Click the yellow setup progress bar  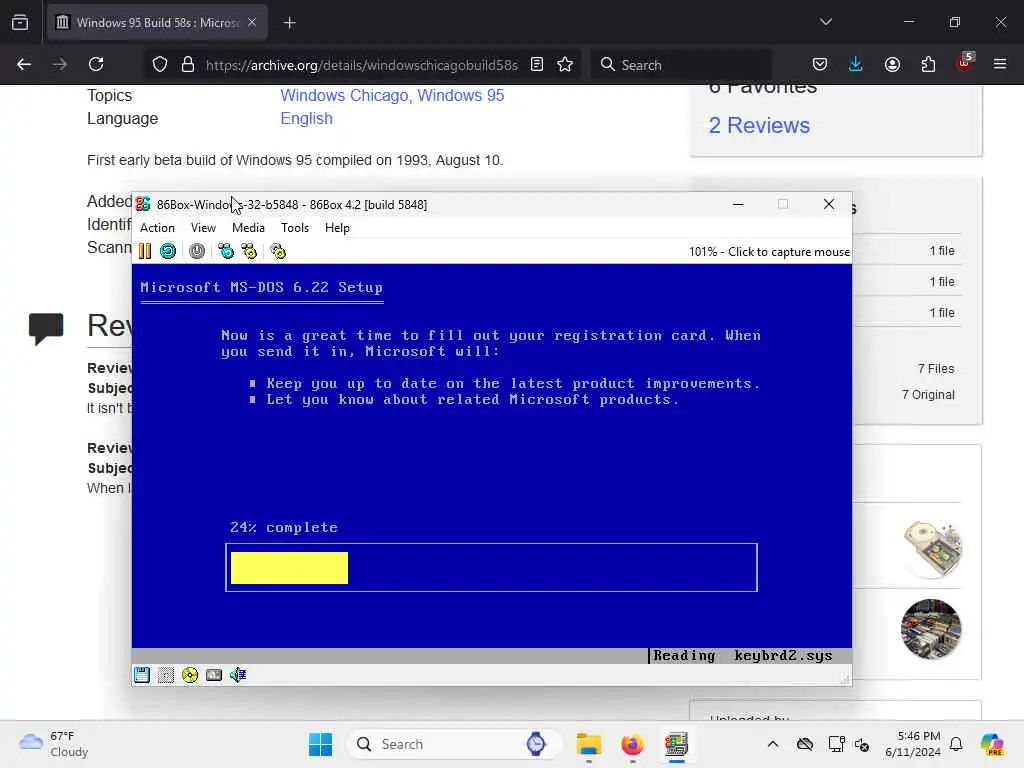point(289,568)
